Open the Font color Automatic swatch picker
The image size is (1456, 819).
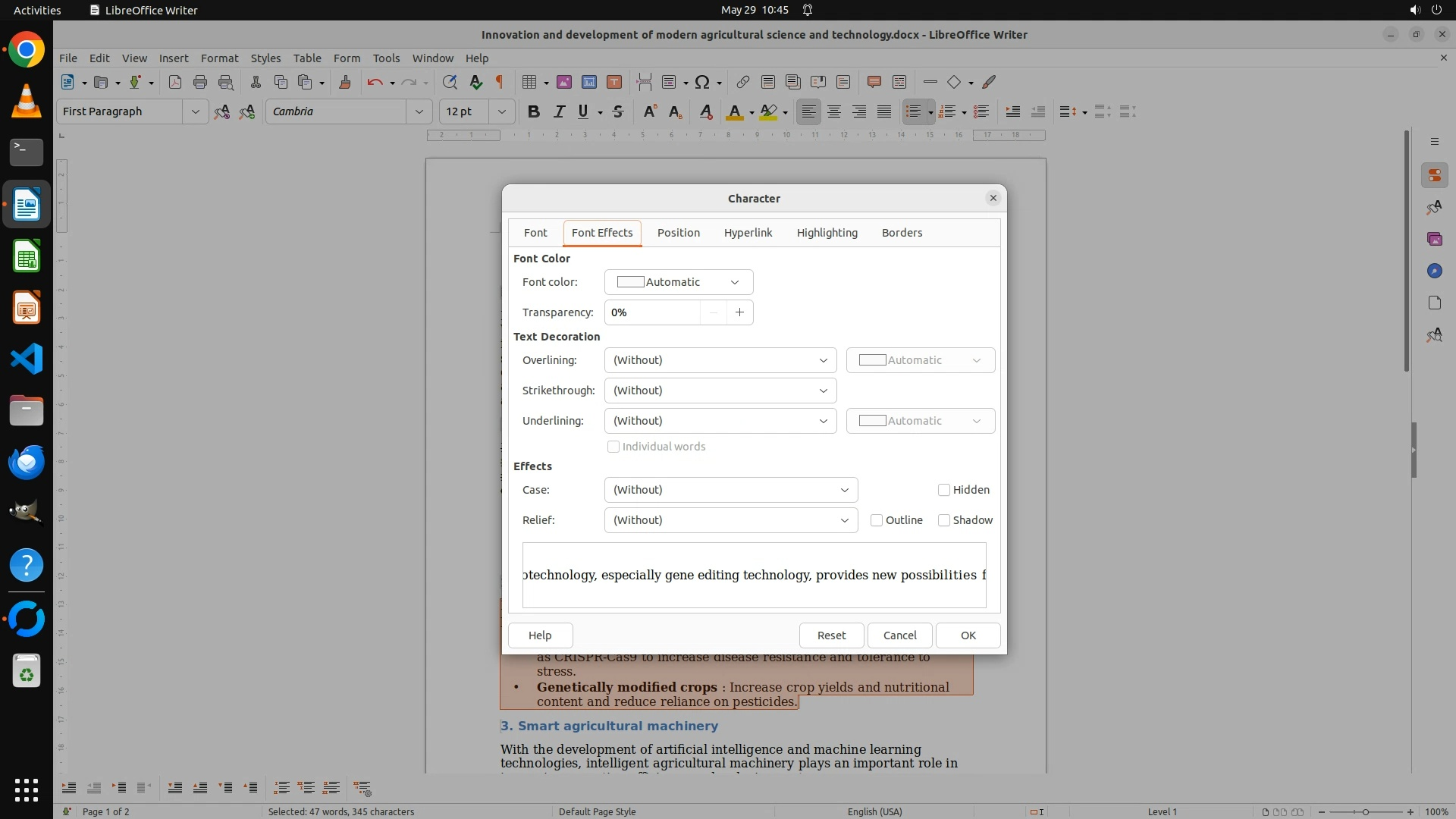(678, 282)
